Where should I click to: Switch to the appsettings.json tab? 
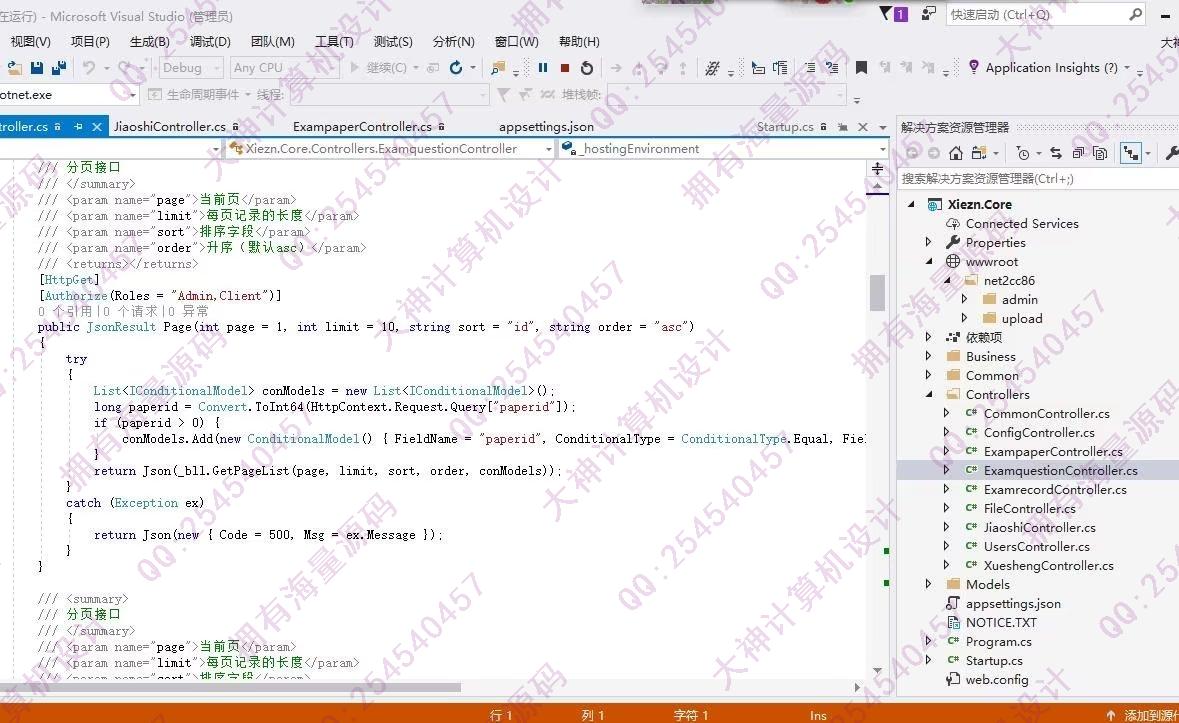[x=547, y=127]
